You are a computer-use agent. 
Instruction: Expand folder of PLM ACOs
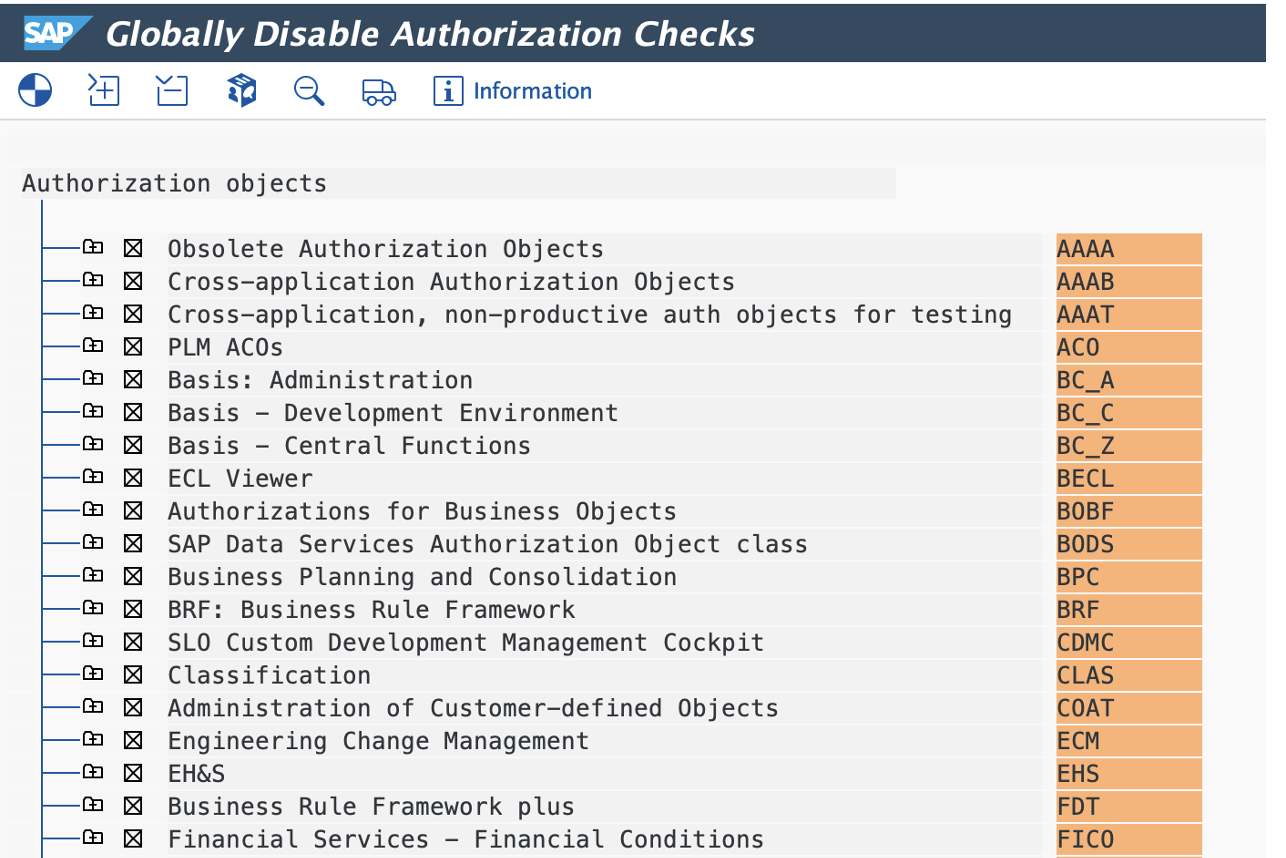click(93, 346)
